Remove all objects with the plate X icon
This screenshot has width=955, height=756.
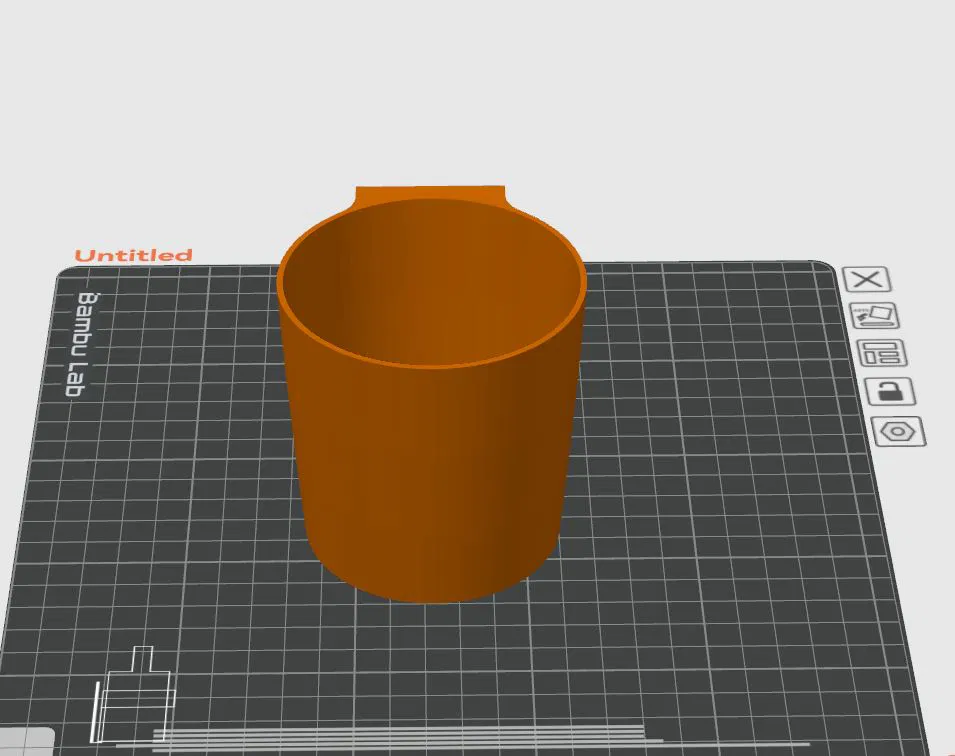point(867,280)
